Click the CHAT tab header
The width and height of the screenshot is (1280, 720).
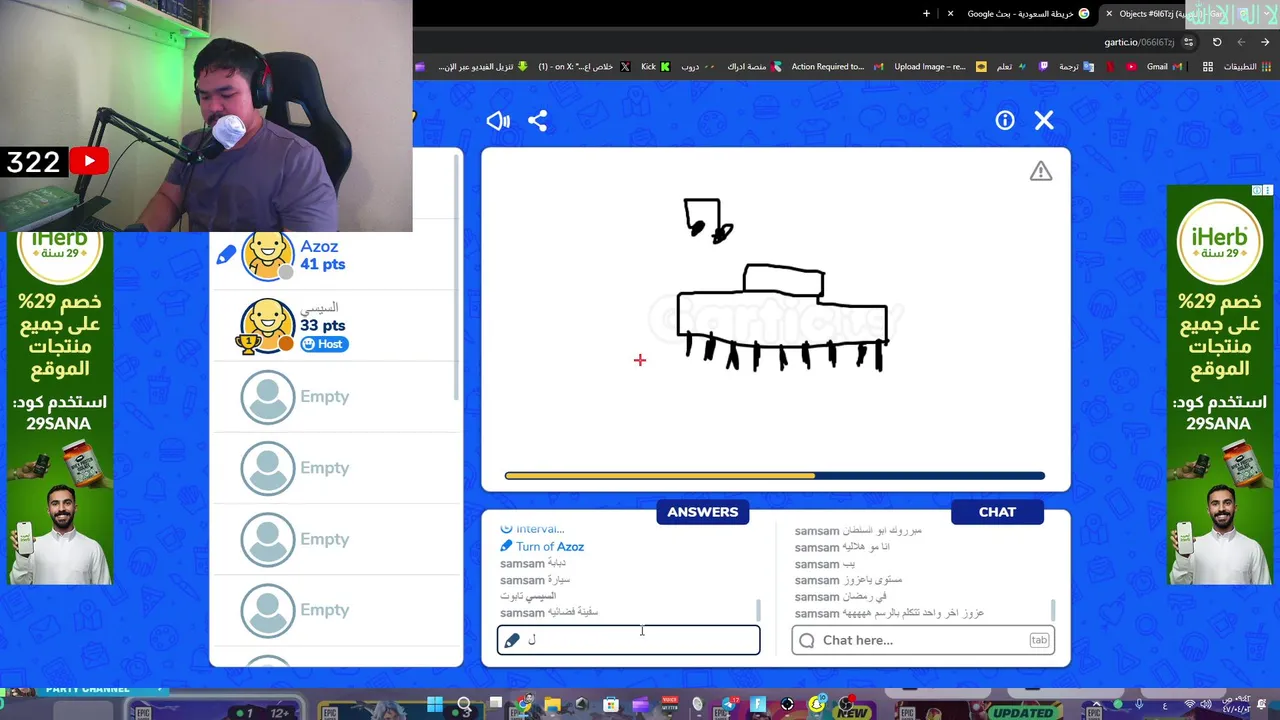[x=997, y=512]
